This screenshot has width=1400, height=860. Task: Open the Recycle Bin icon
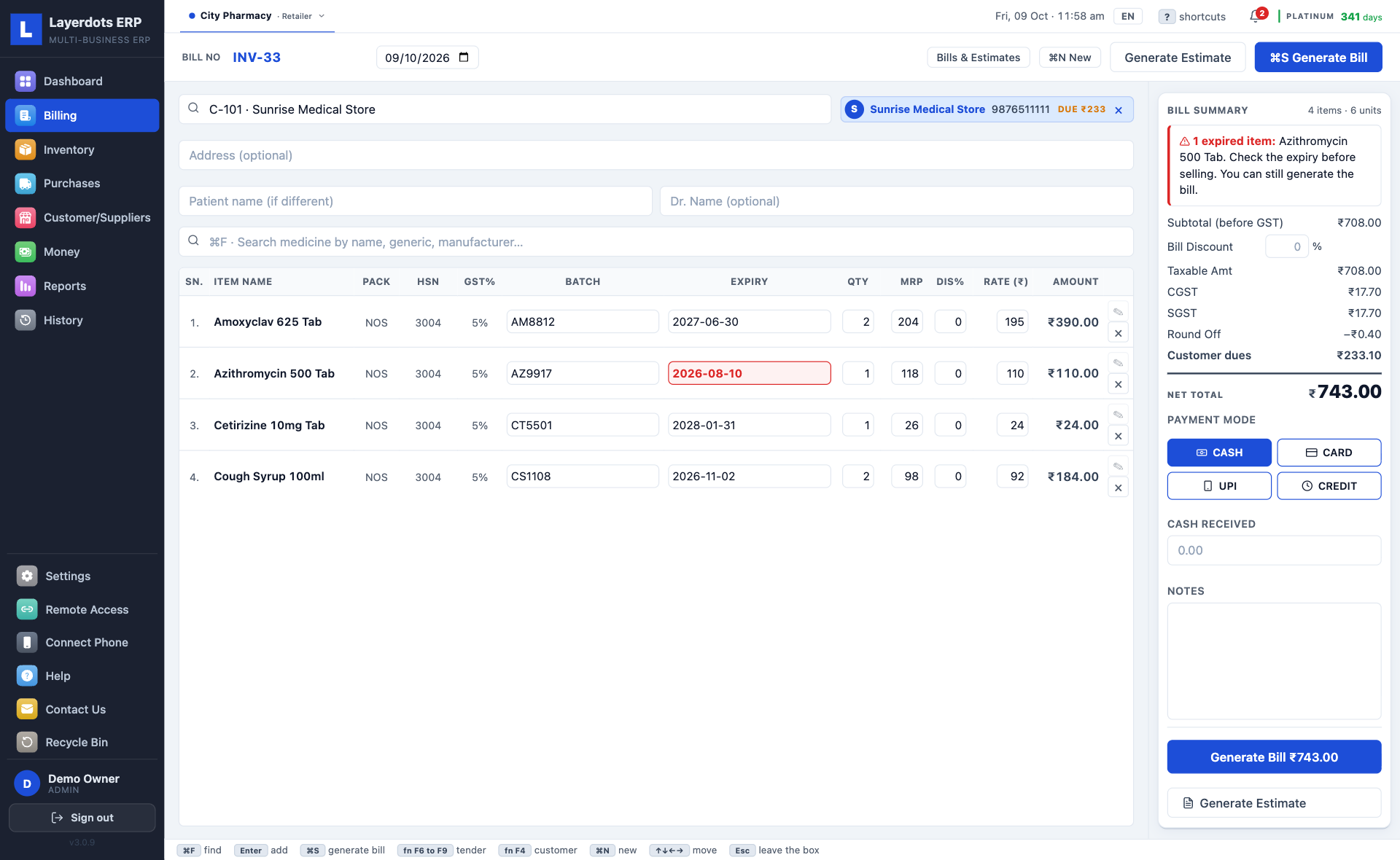coord(27,742)
